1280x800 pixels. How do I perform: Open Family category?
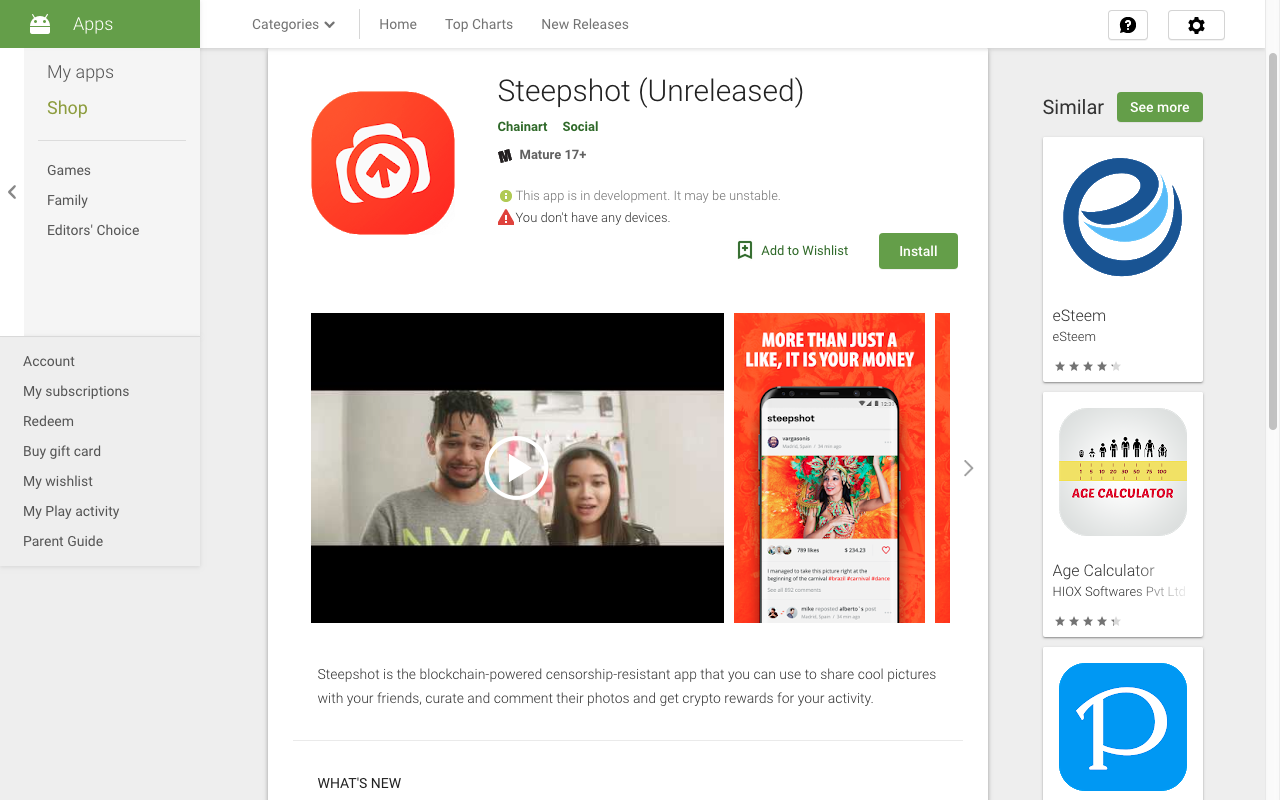click(67, 200)
